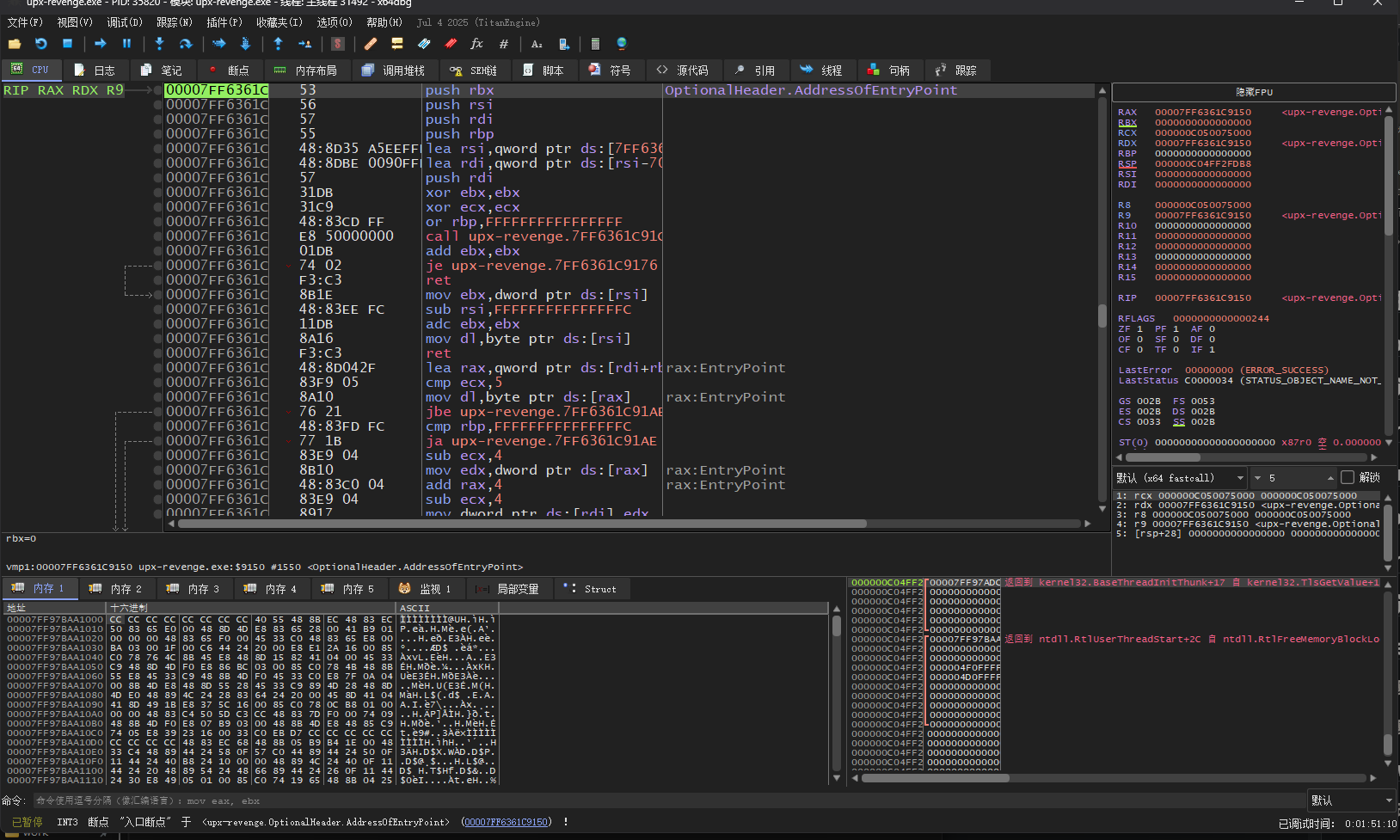Viewport: 1400px width, 840px height.
Task: Toggle the 隐藏FPU button above registers
Action: click(x=1253, y=92)
